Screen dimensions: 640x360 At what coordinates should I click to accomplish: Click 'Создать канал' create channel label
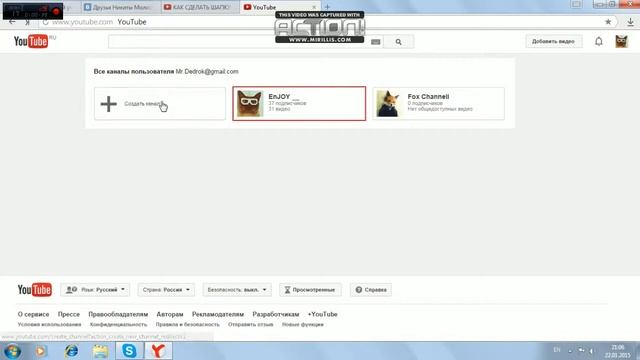(143, 104)
